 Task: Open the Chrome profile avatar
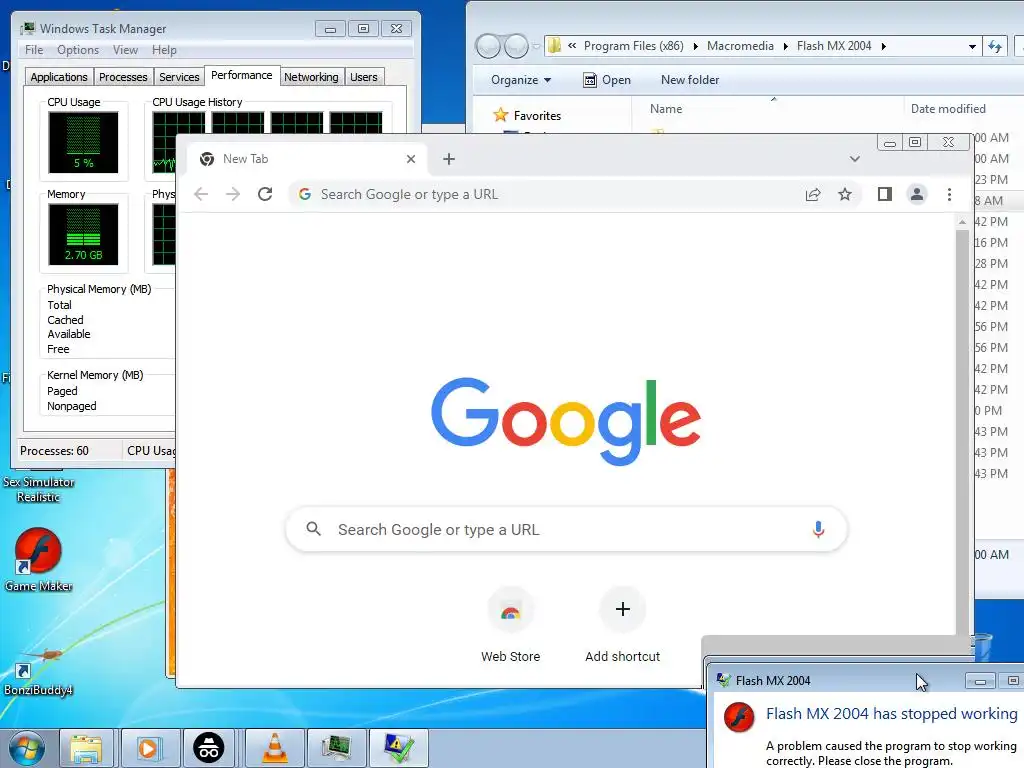coord(917,194)
